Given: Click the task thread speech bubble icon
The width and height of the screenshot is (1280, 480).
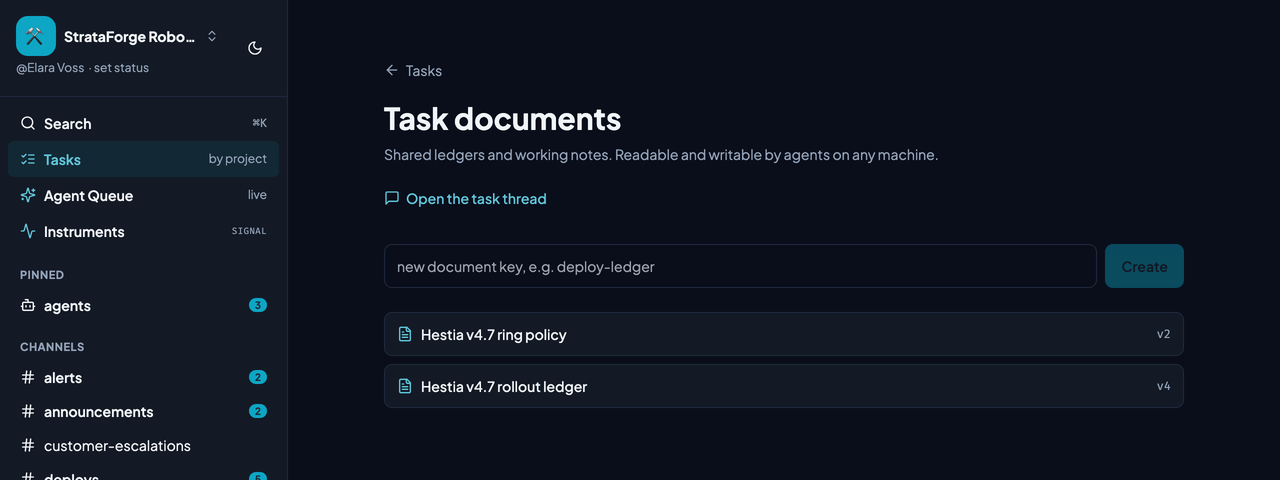Looking at the screenshot, I should coord(392,199).
